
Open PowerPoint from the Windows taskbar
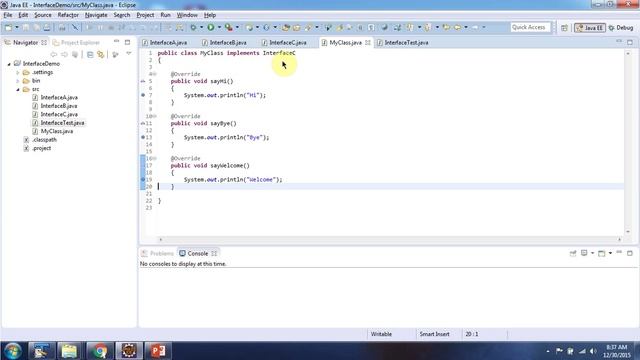pyautogui.click(x=158, y=351)
